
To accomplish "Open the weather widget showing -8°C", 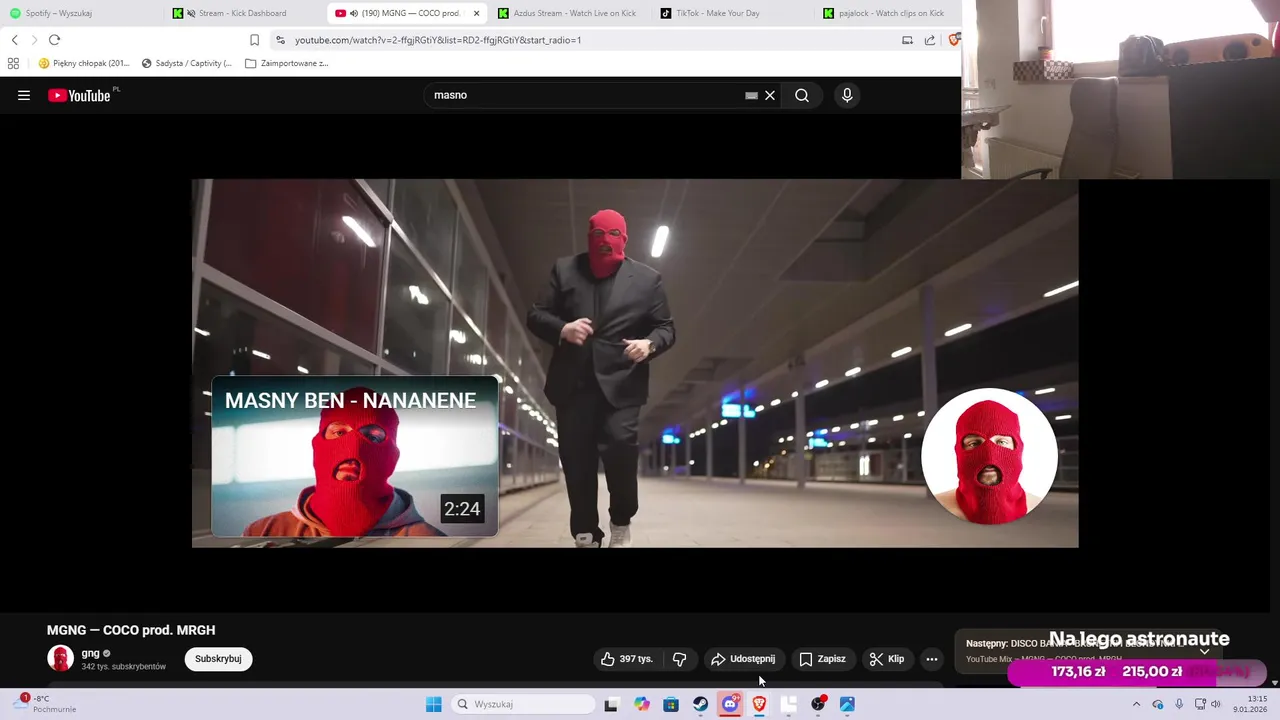I will [45, 704].
